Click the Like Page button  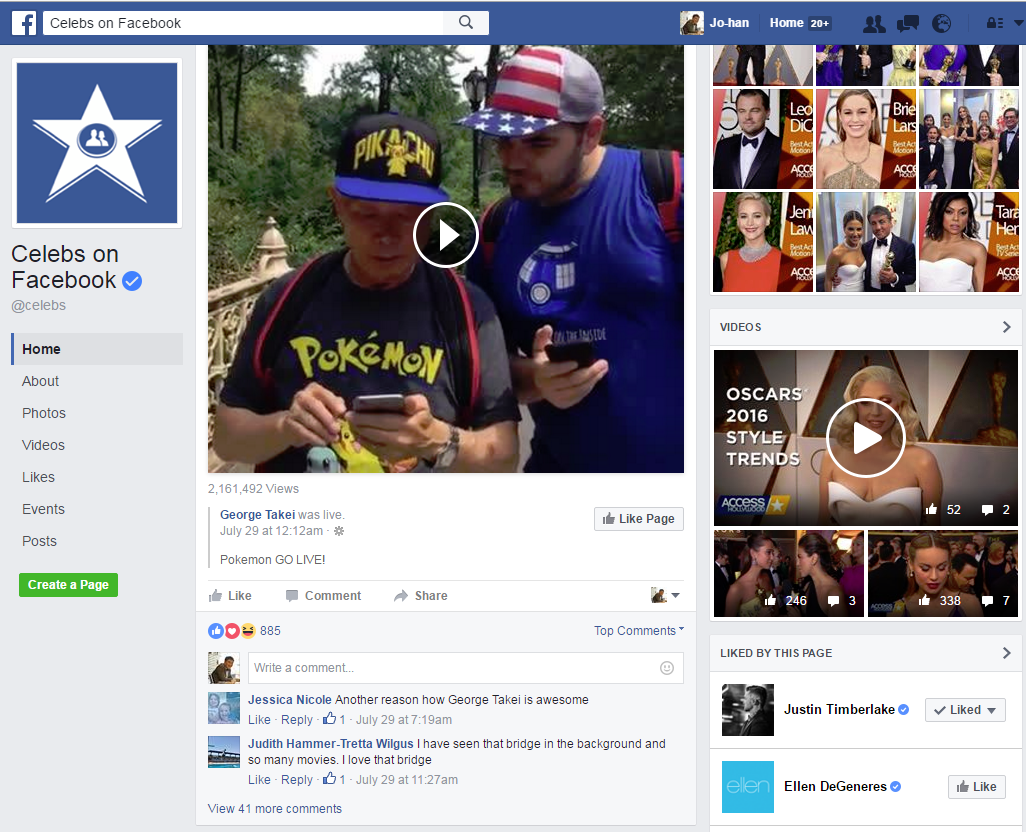[x=639, y=519]
